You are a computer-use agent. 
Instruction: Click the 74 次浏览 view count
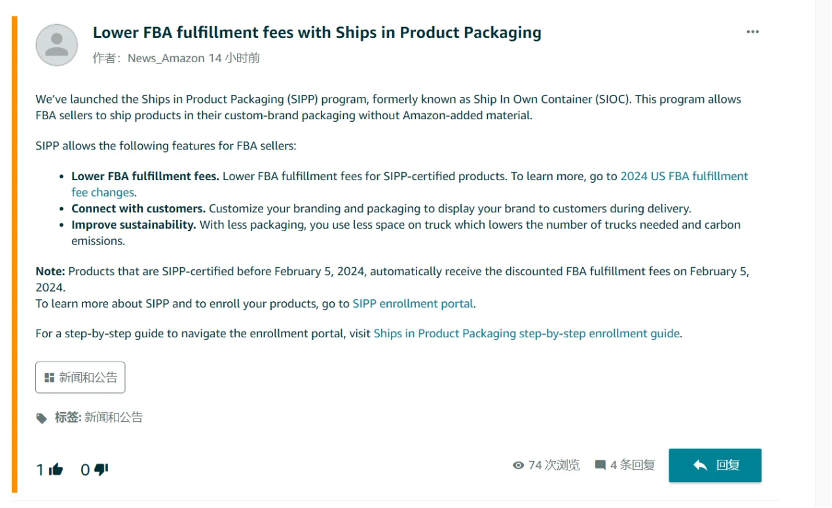point(554,465)
